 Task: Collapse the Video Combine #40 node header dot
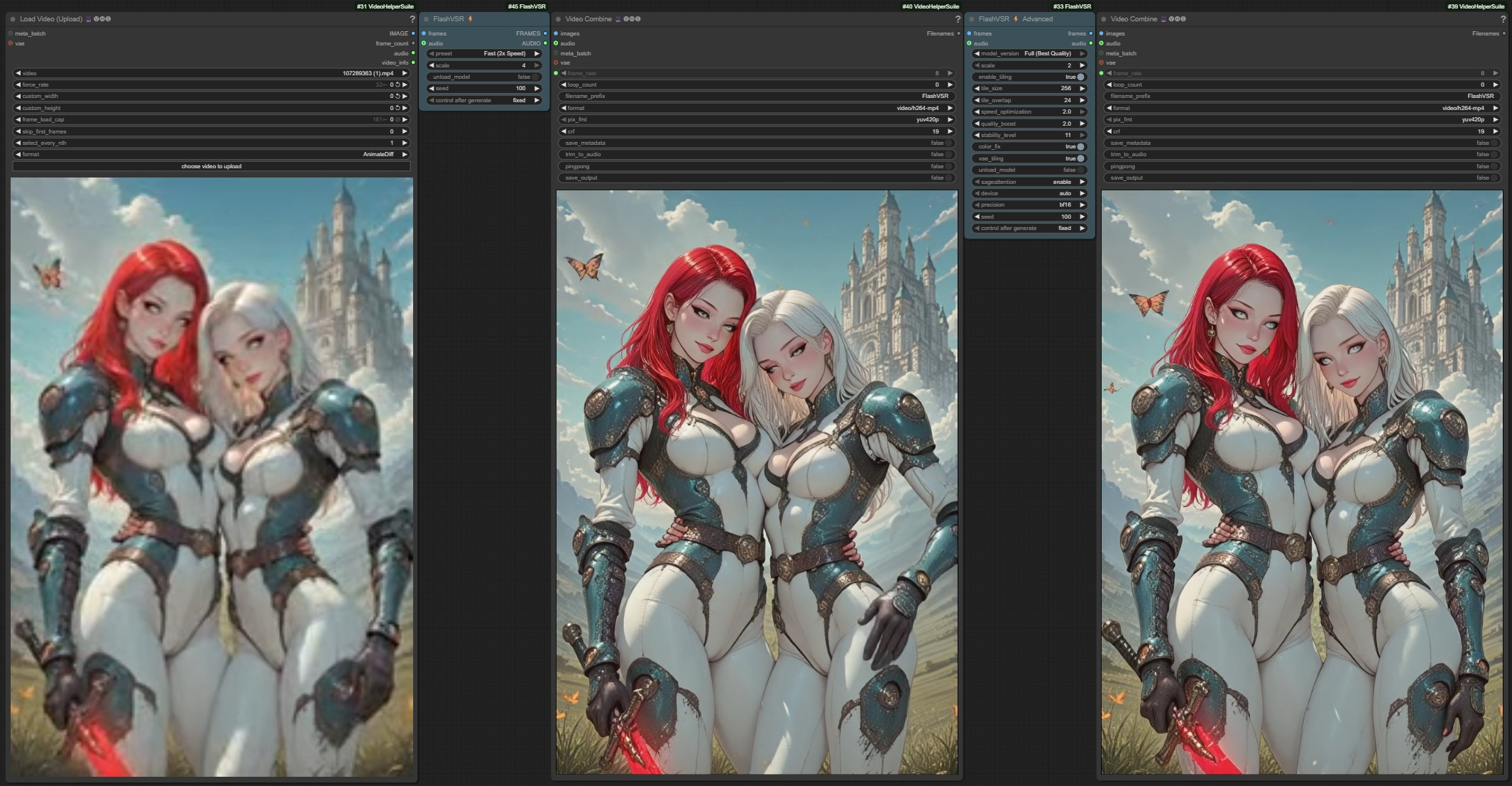(558, 19)
